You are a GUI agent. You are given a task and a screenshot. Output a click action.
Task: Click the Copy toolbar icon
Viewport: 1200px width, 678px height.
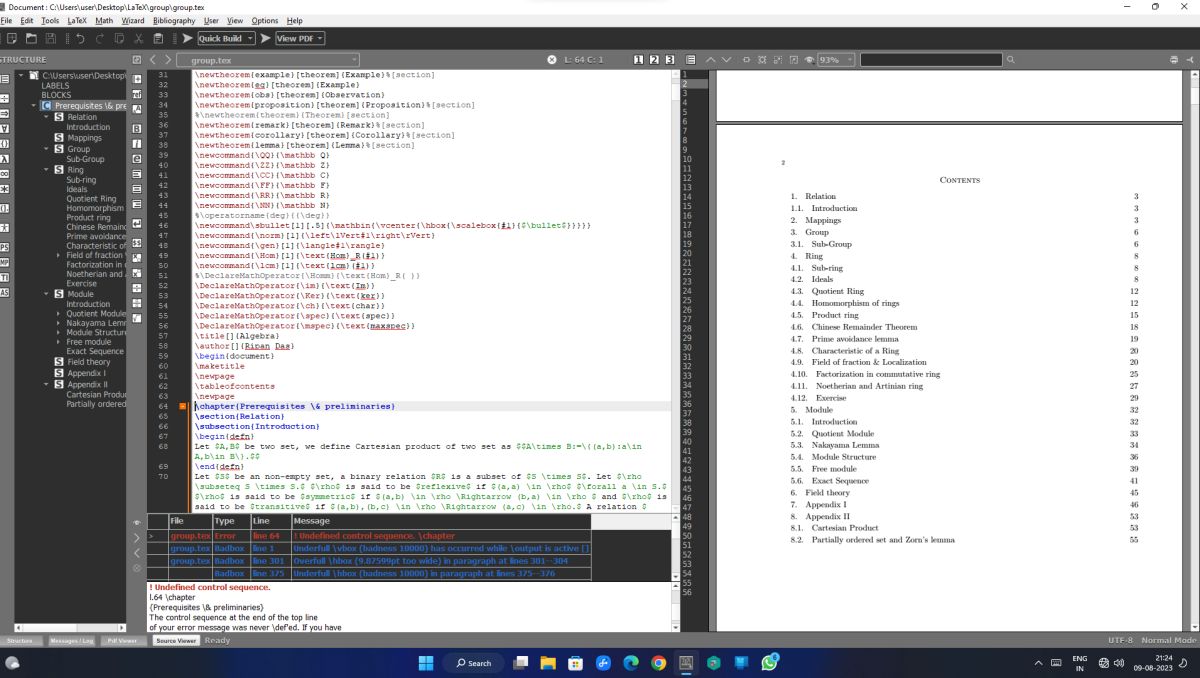coord(120,38)
